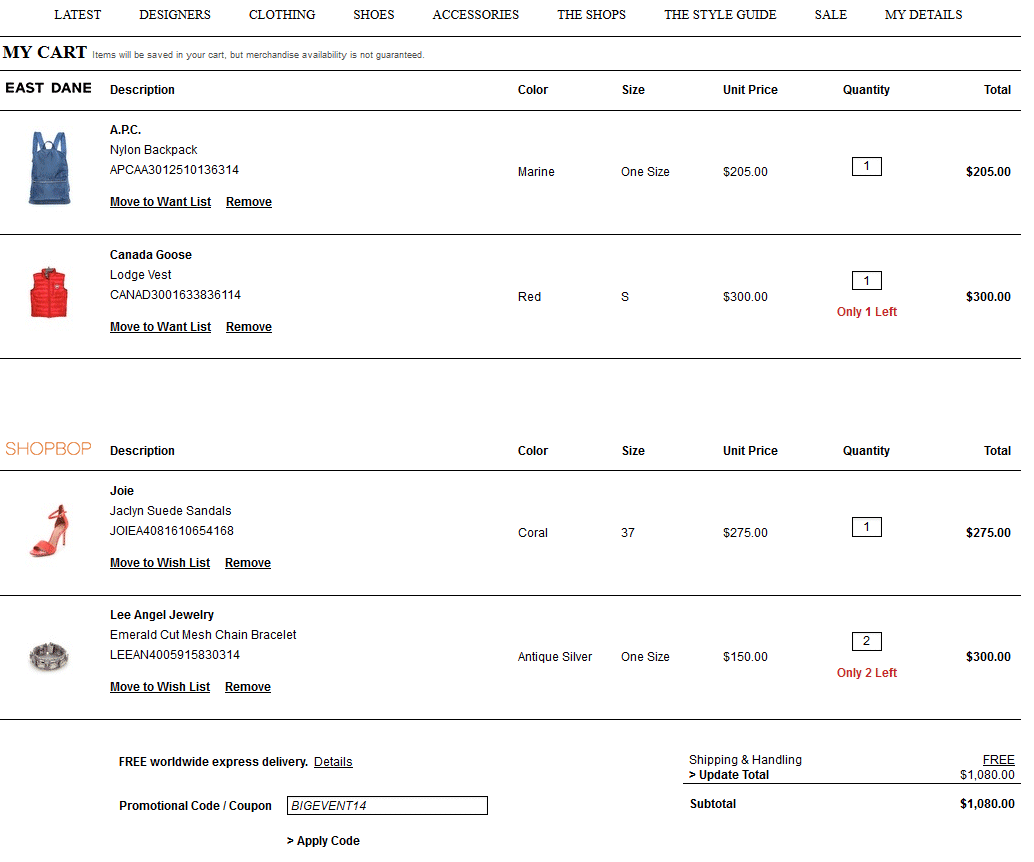
Task: Open My Details in the navigation
Action: (x=923, y=15)
